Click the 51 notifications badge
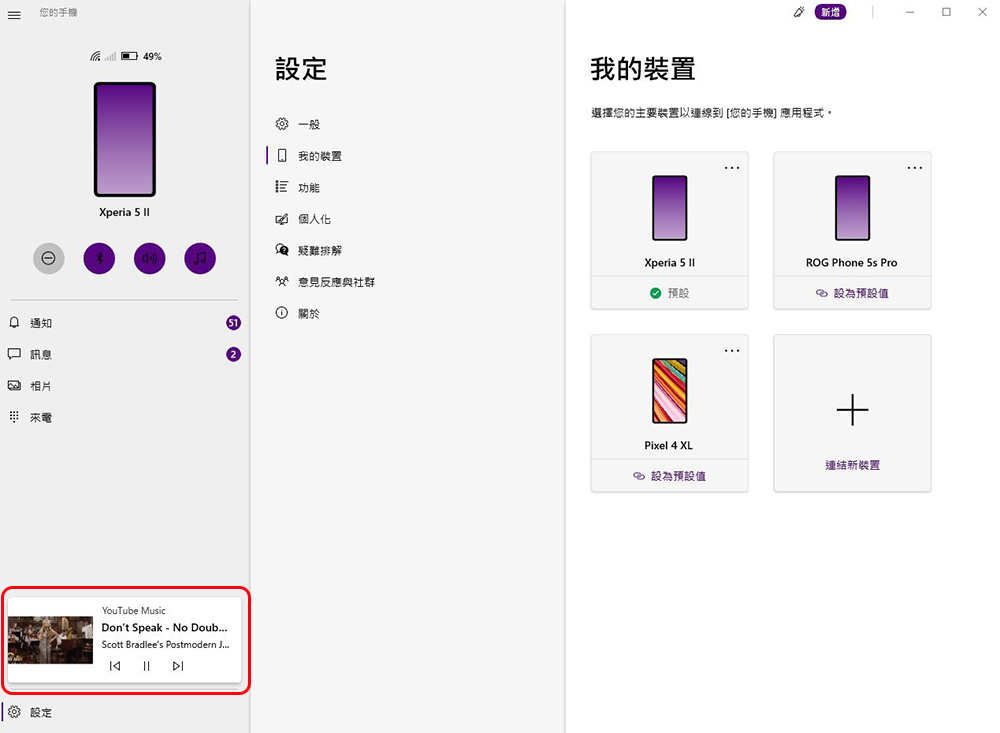This screenshot has width=1000, height=733. (x=233, y=323)
